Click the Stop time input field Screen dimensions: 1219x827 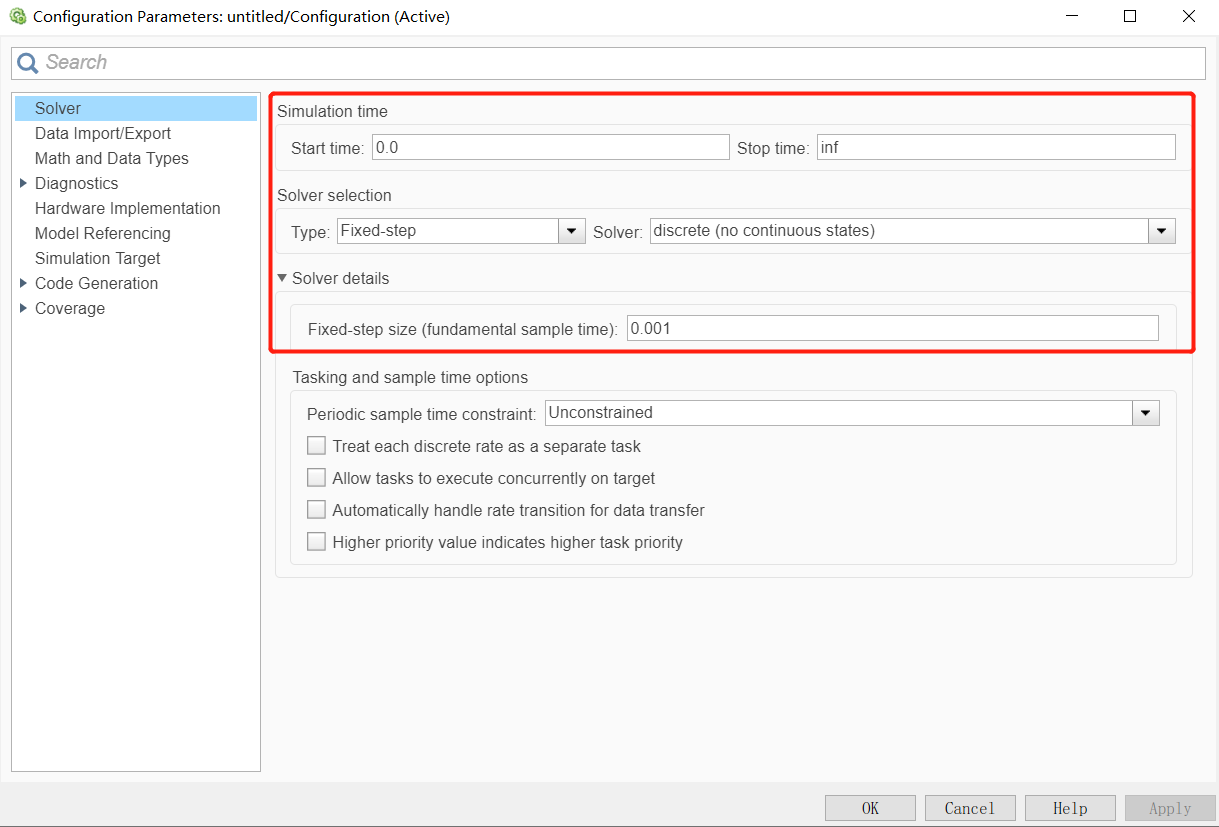click(996, 147)
